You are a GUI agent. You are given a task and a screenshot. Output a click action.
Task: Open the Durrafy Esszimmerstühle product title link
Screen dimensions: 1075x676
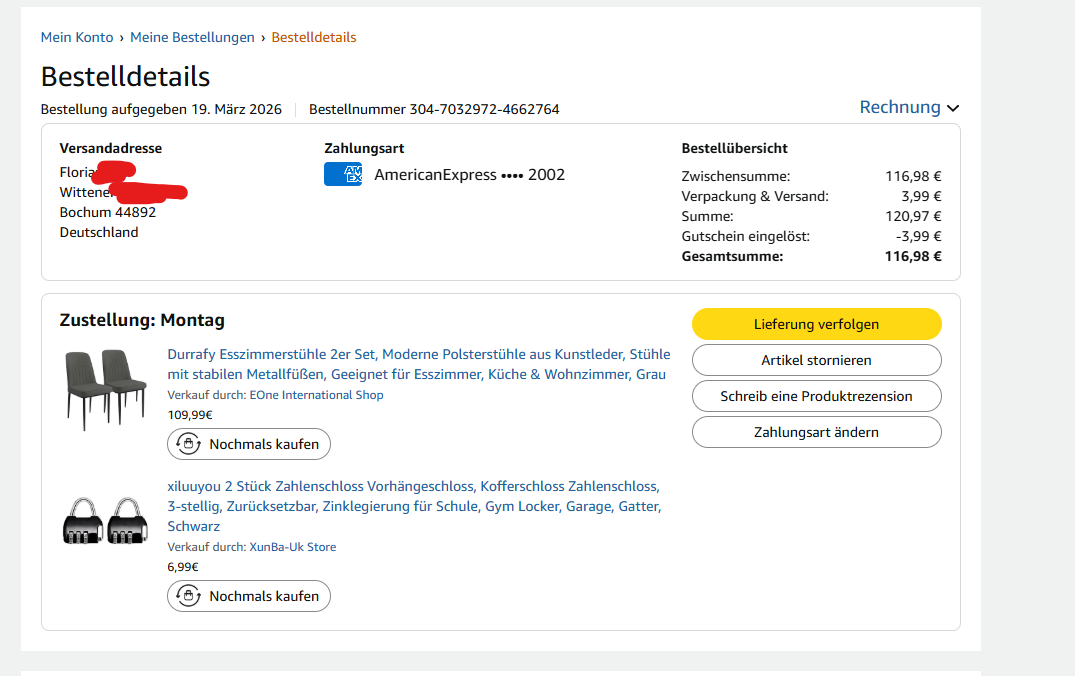point(418,364)
